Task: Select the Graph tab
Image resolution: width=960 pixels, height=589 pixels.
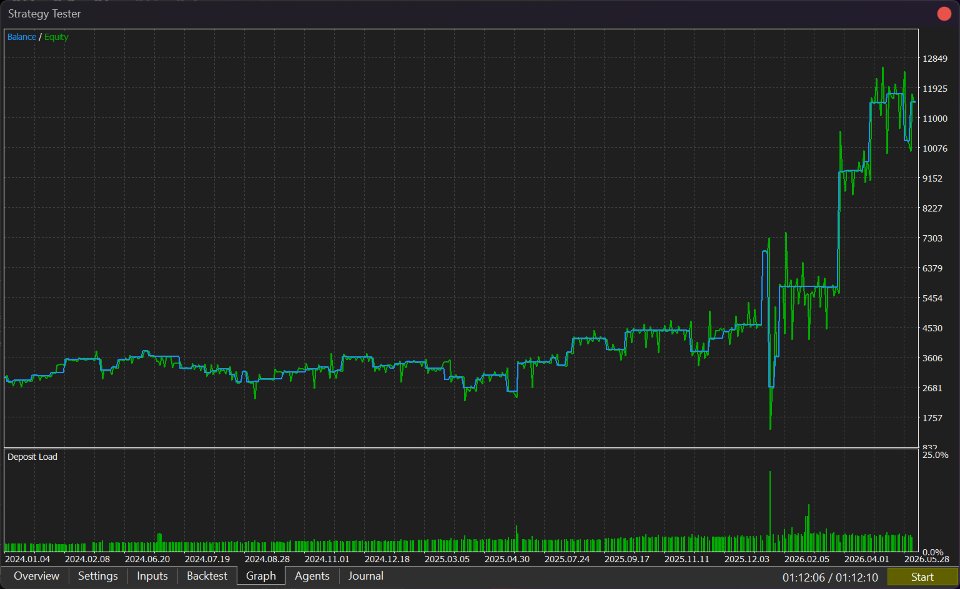Action: coord(261,576)
